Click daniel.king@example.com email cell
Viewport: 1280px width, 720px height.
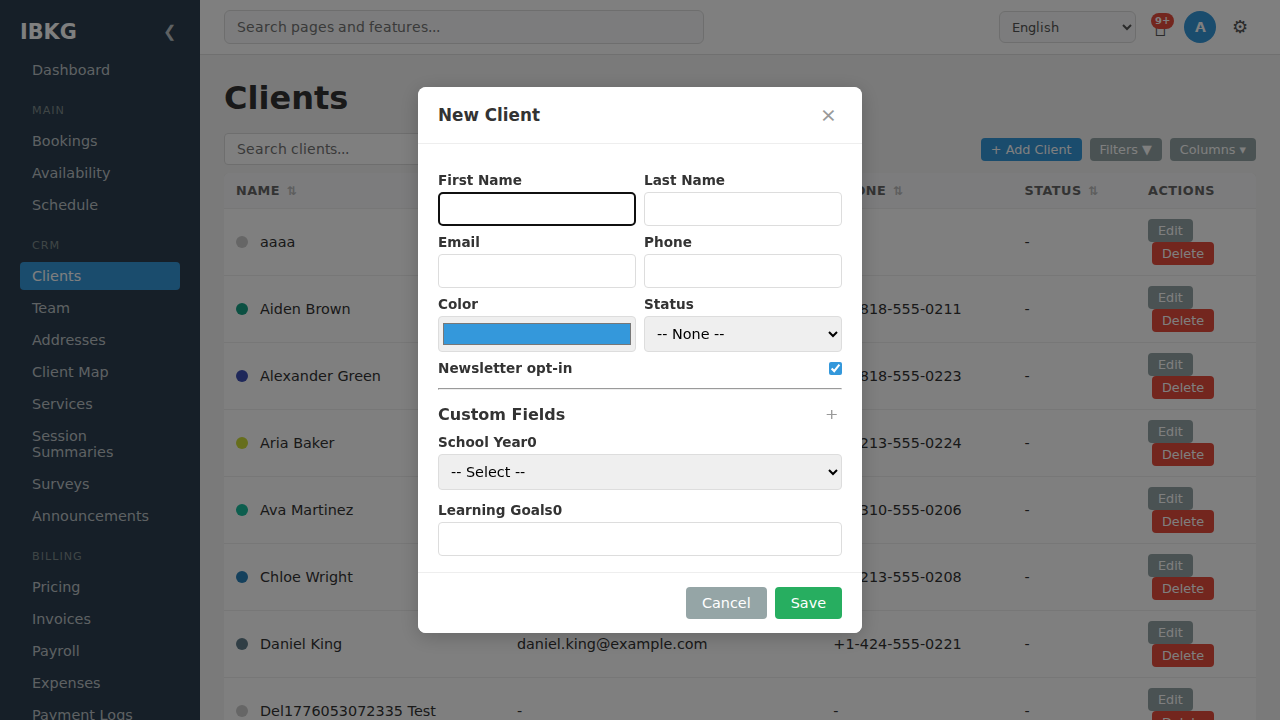[612, 644]
